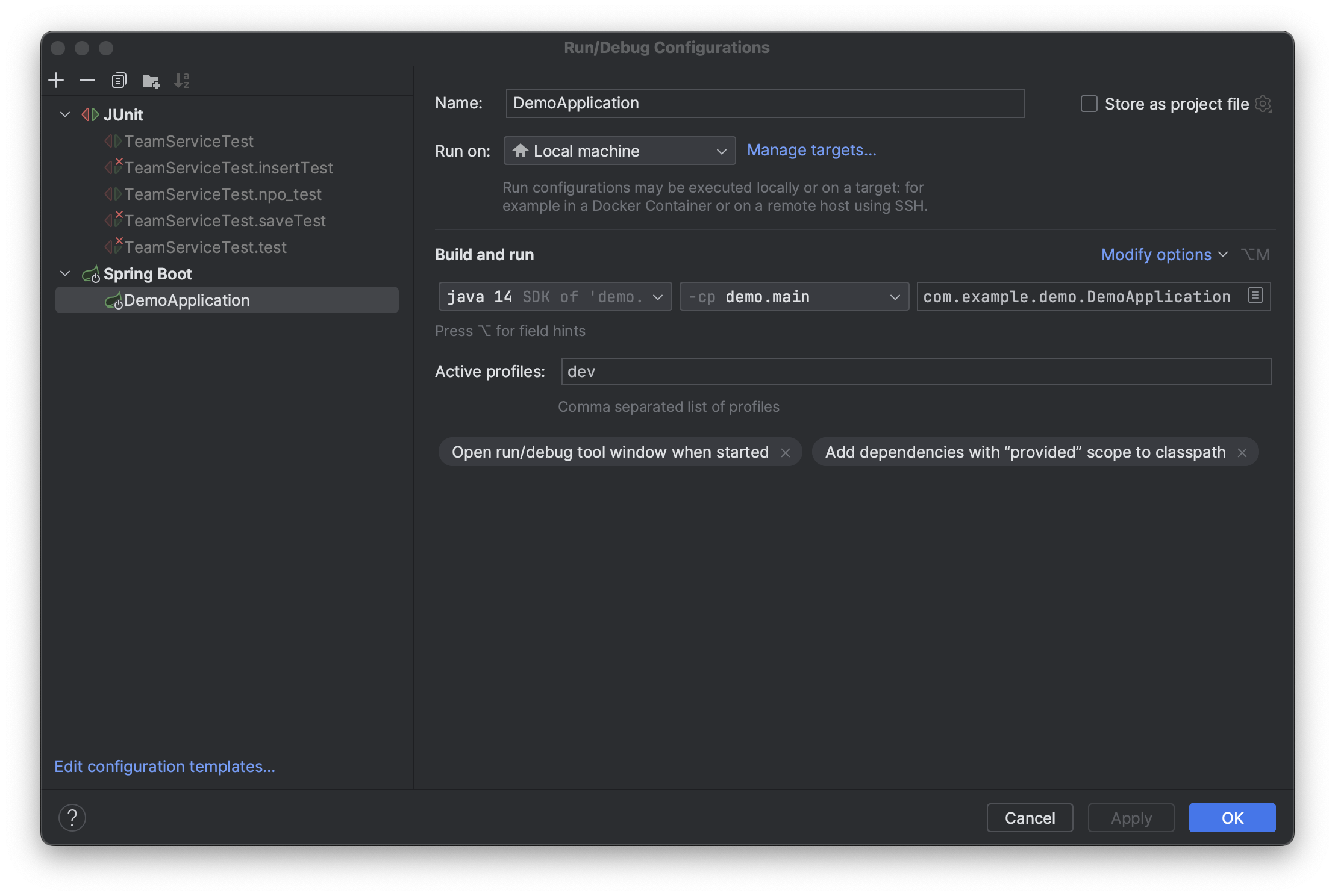Enable Store as project file checkbox
1335x896 pixels.
tap(1089, 104)
